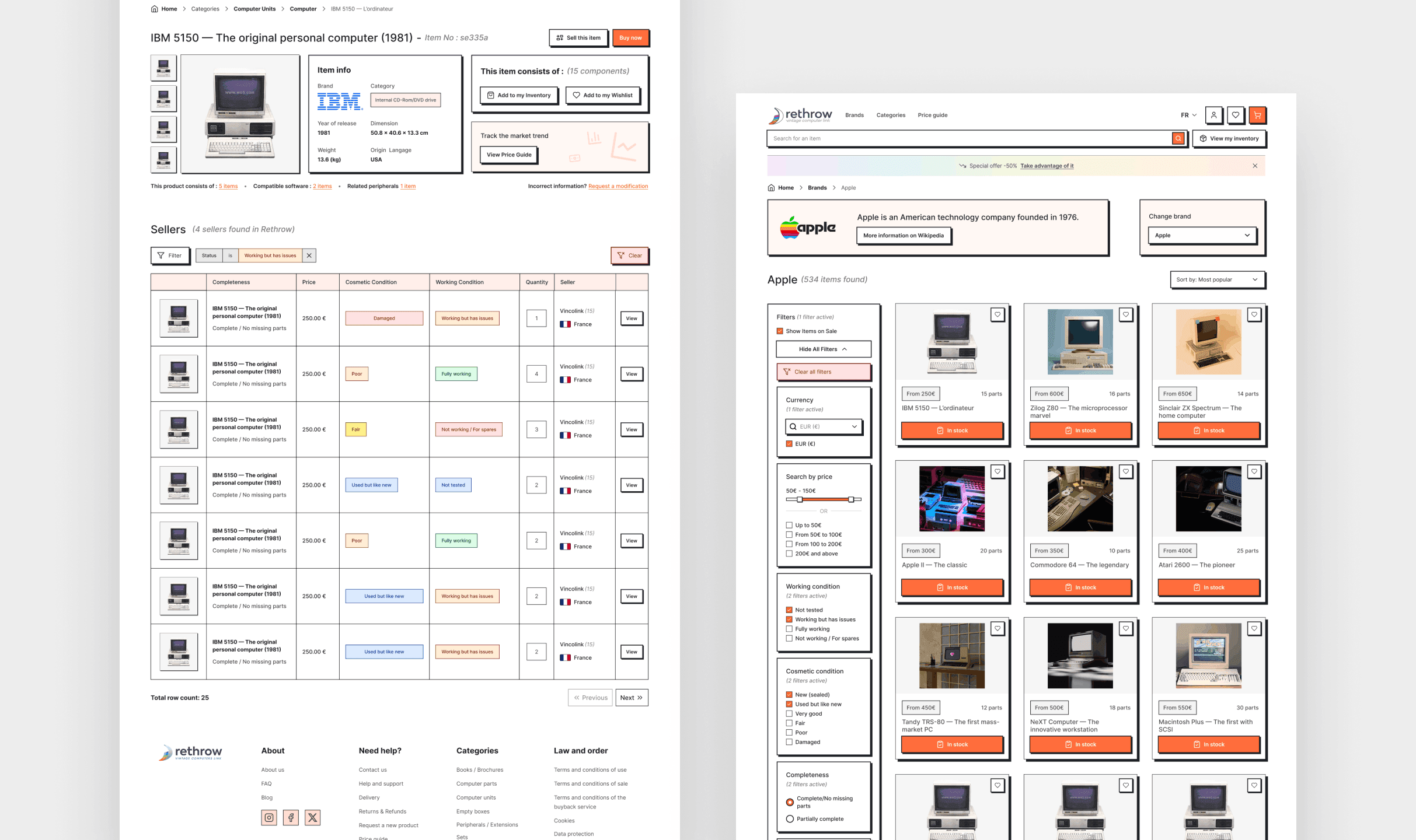Uncheck Show Items on Sale

pos(780,331)
